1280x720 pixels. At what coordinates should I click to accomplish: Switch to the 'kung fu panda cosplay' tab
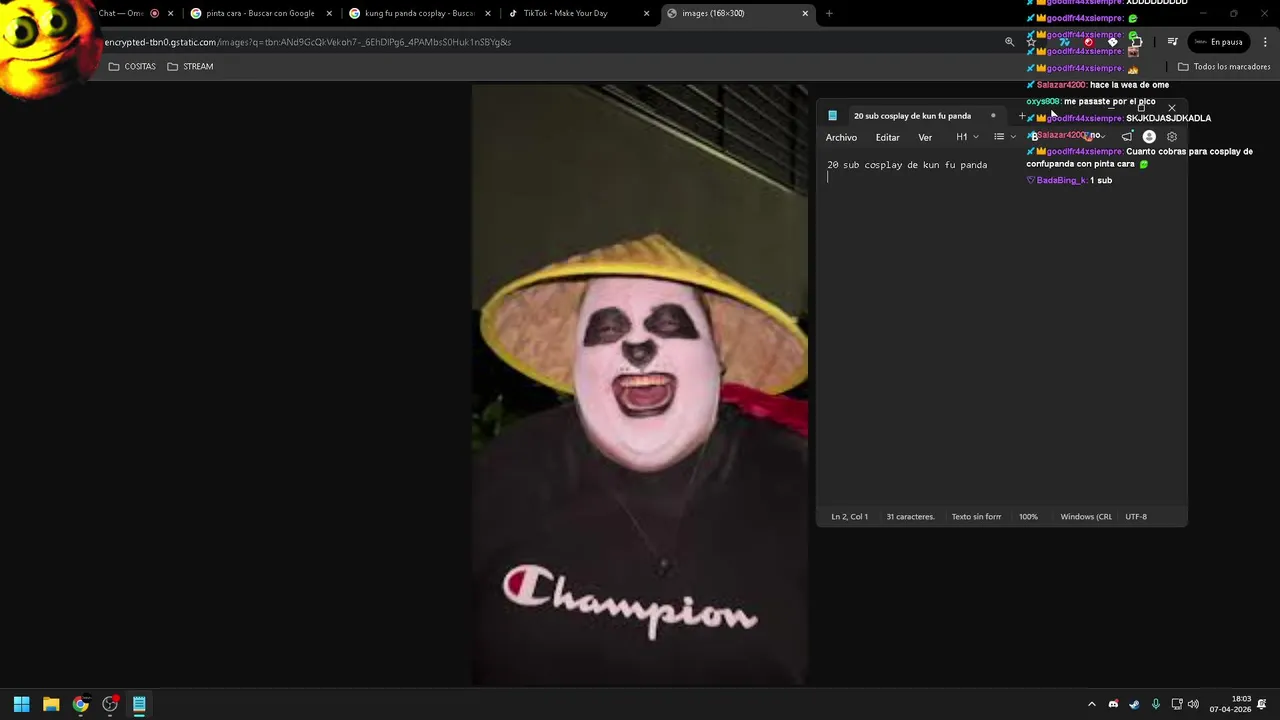pyautogui.click(x=419, y=13)
